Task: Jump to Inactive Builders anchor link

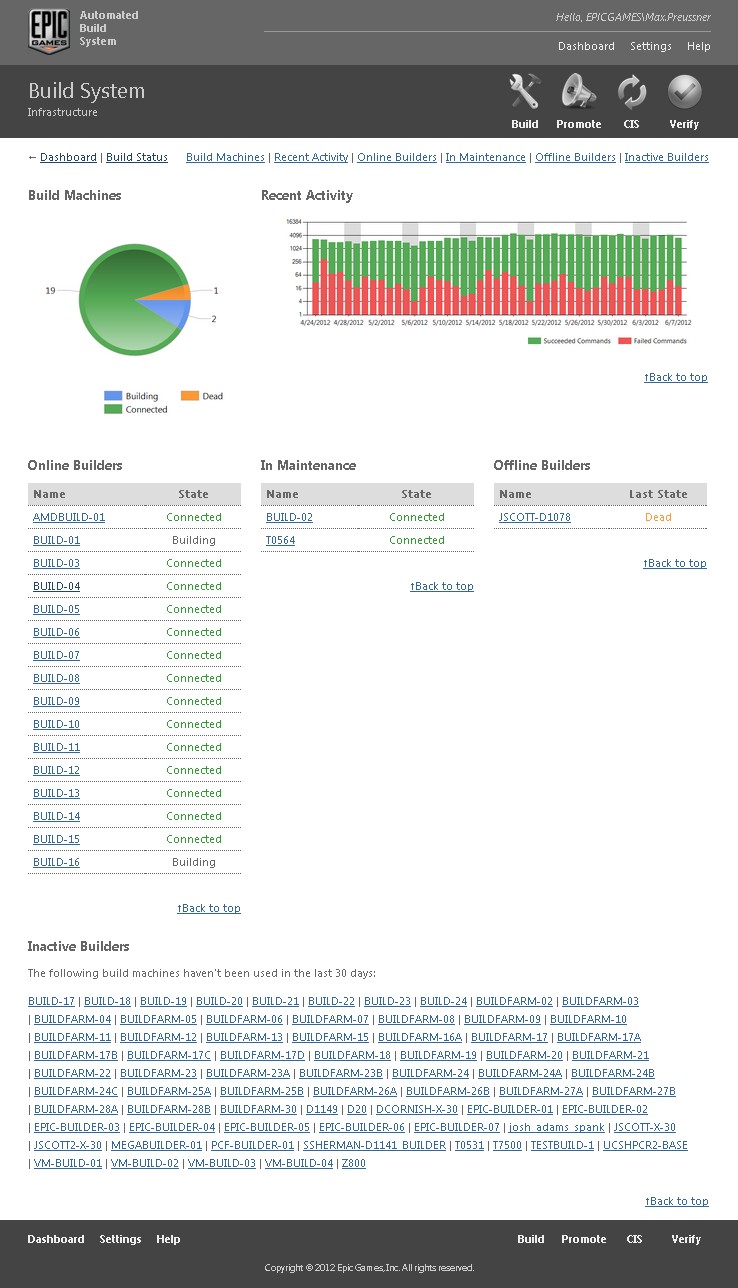Action: click(x=666, y=157)
